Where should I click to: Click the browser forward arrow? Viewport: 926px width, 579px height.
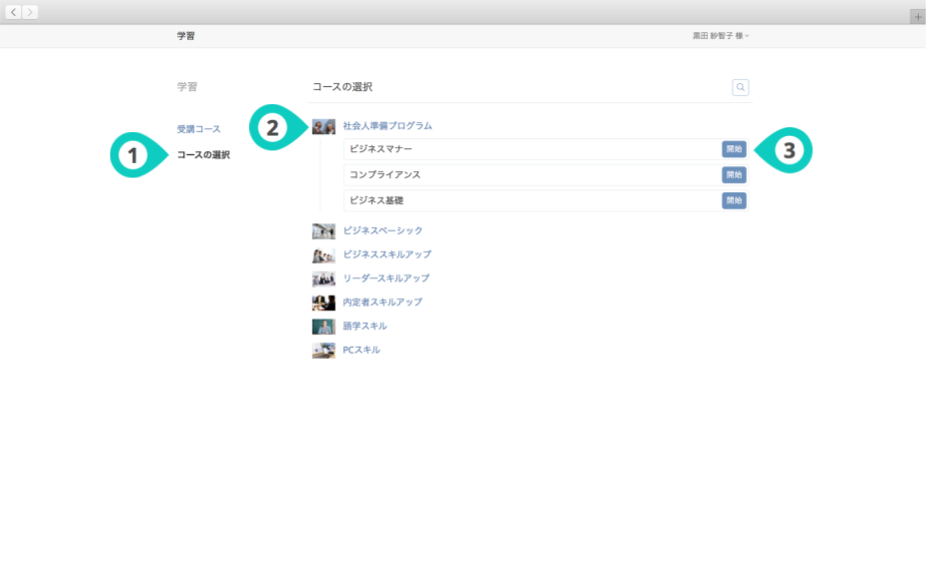click(30, 12)
